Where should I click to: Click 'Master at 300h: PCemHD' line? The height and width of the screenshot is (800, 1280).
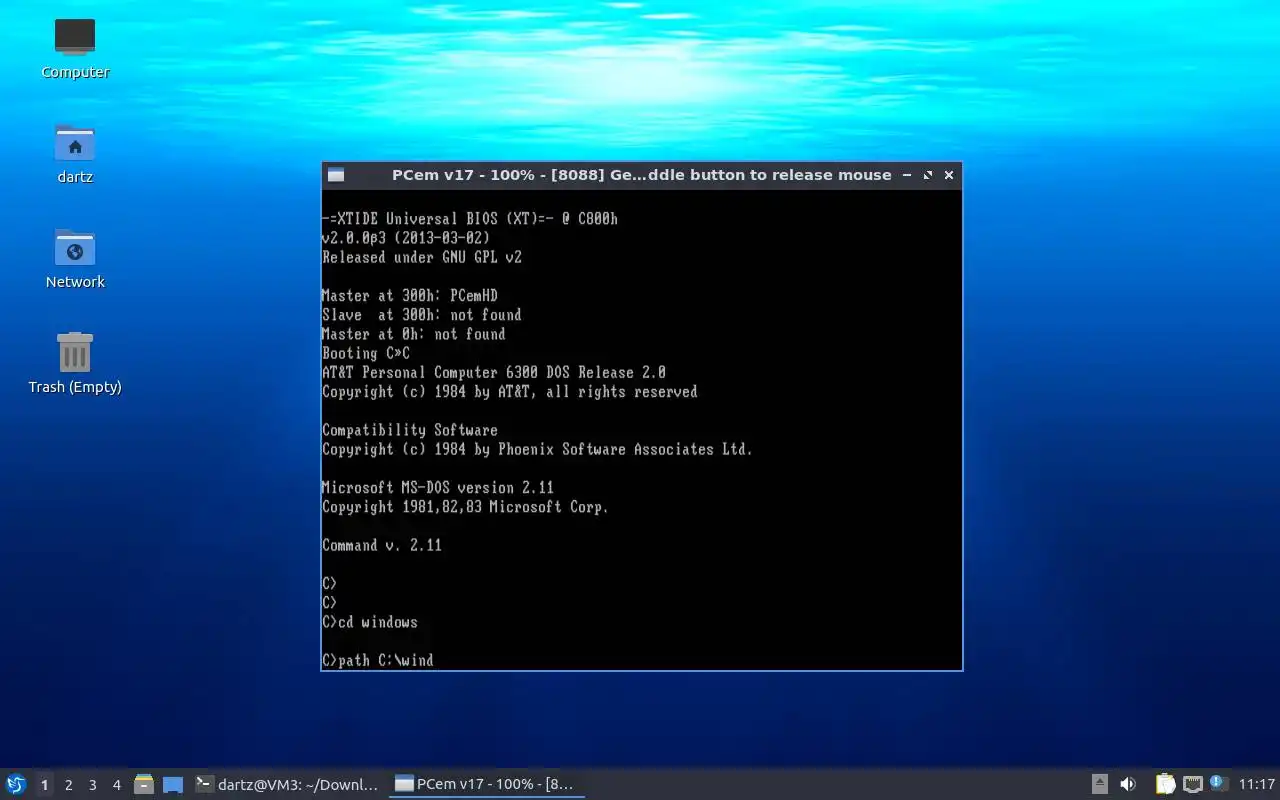410,296
